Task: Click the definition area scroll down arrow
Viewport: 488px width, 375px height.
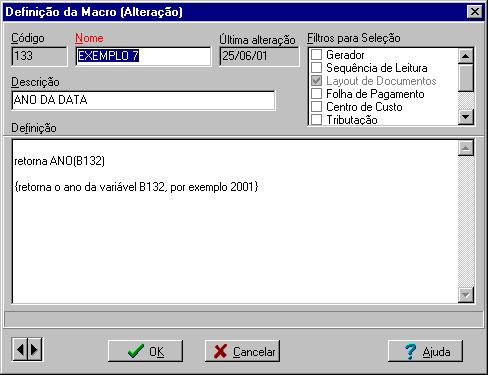Action: [x=466, y=295]
